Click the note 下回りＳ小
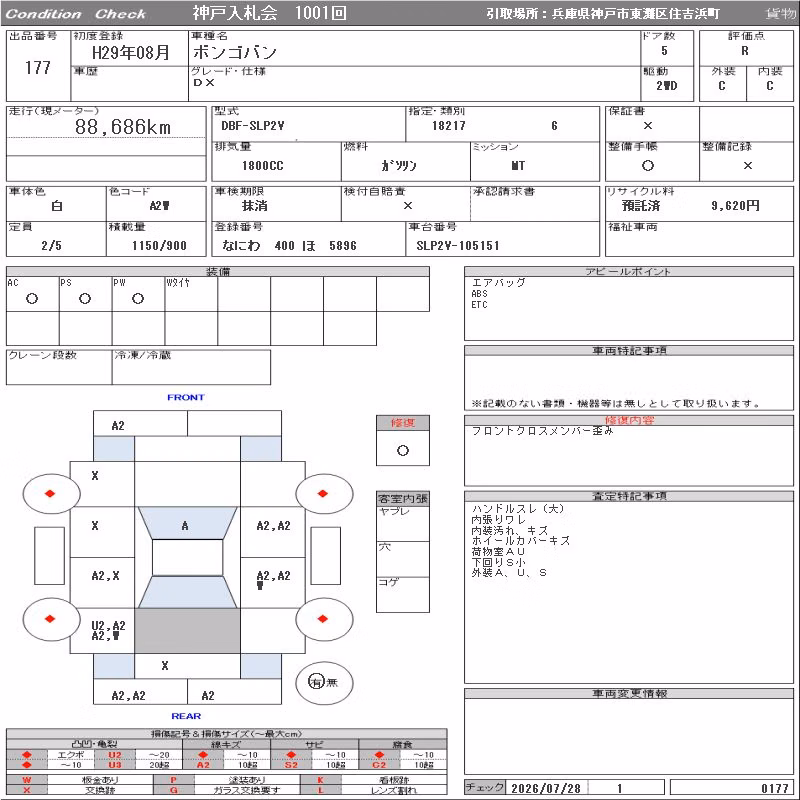The width and height of the screenshot is (800, 800). click(498, 562)
